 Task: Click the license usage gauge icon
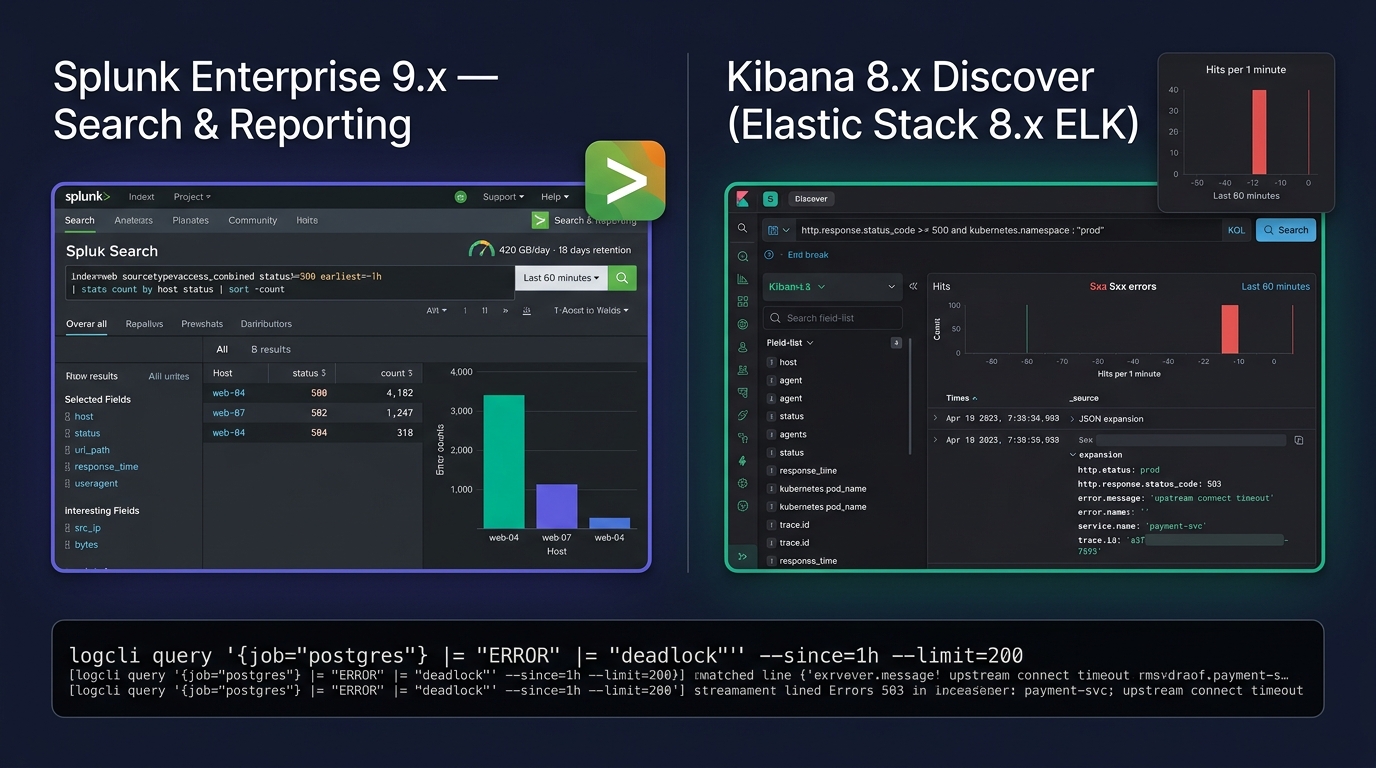(x=481, y=249)
